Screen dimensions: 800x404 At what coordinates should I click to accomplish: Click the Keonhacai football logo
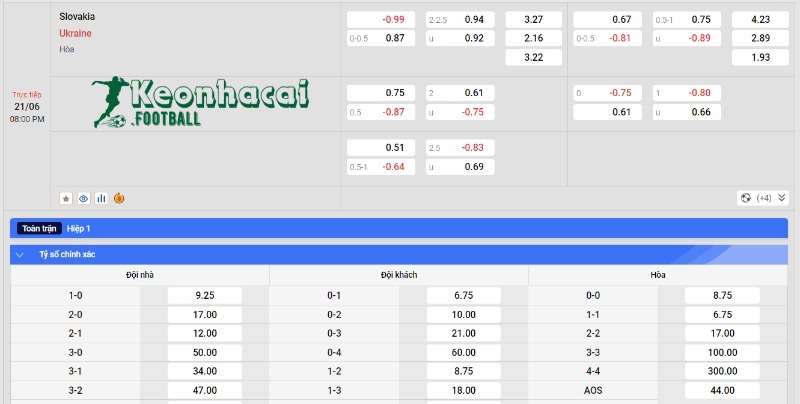click(200, 104)
